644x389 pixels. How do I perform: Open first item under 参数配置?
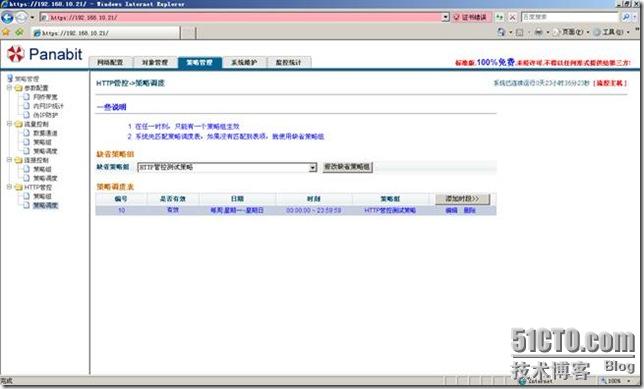pyautogui.click(x=45, y=97)
